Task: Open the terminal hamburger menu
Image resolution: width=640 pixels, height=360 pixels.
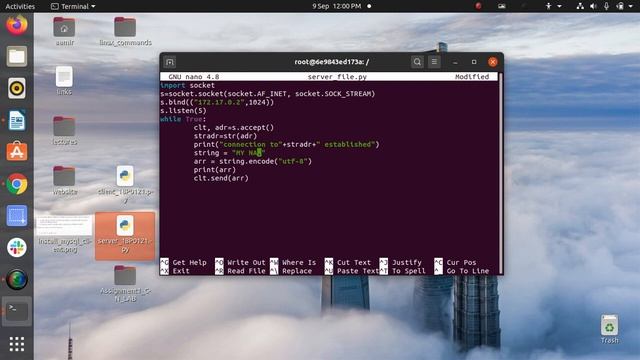Action: pyautogui.click(x=434, y=62)
